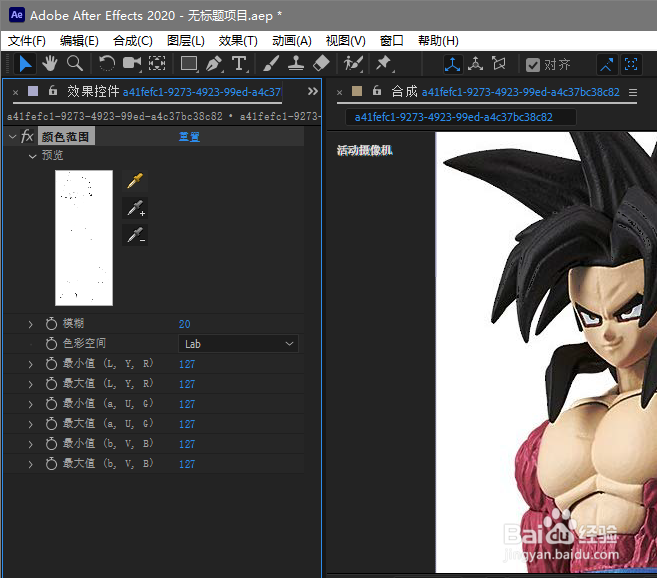Open the 合成(C) menu
This screenshot has width=657, height=578.
click(133, 41)
